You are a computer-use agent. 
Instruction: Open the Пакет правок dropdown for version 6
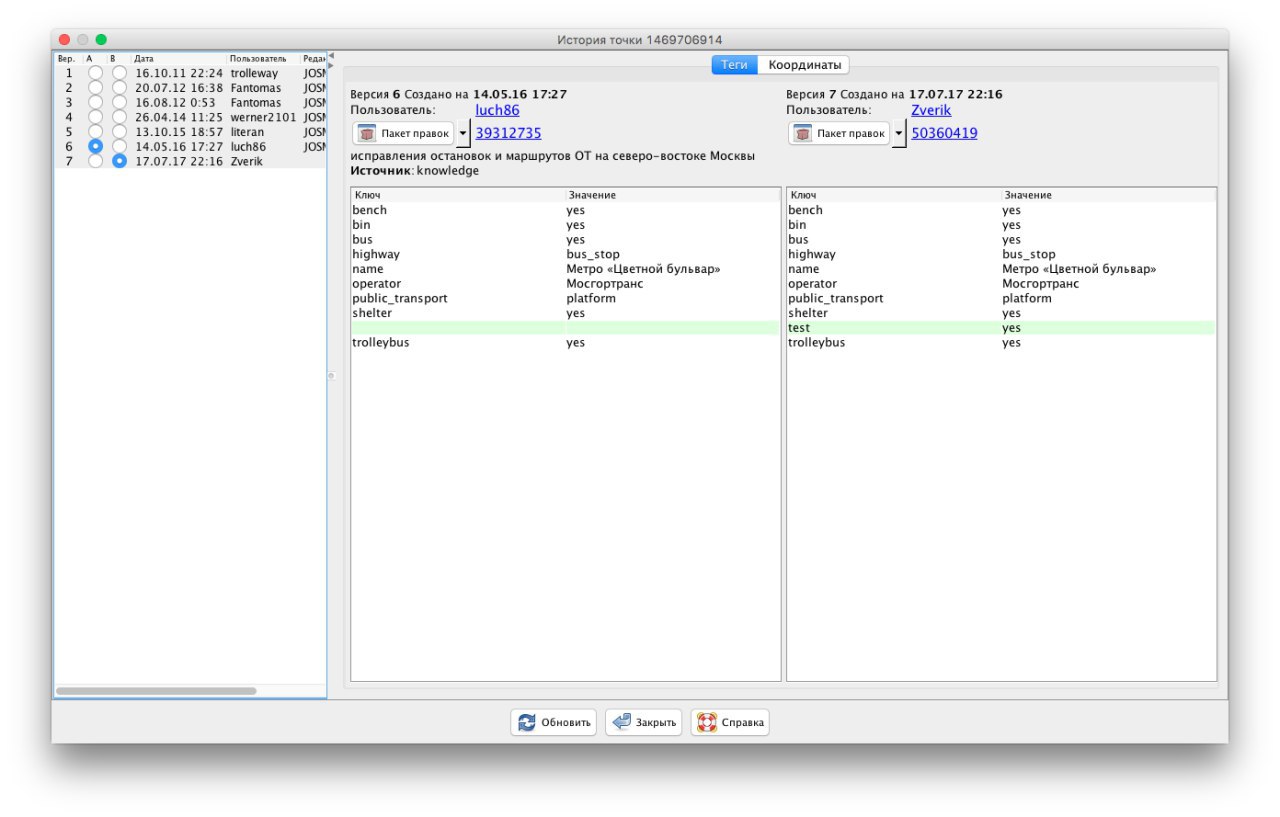click(463, 133)
